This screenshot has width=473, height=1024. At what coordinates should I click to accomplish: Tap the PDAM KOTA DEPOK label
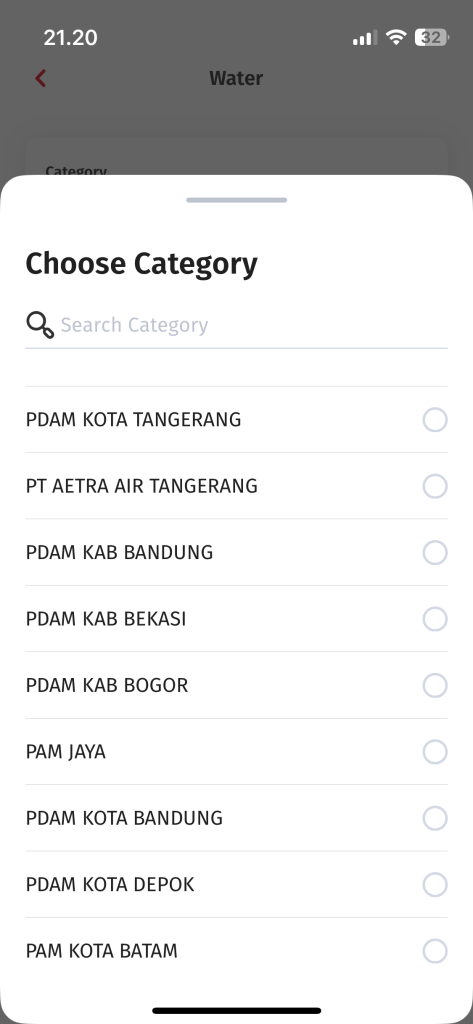(110, 884)
